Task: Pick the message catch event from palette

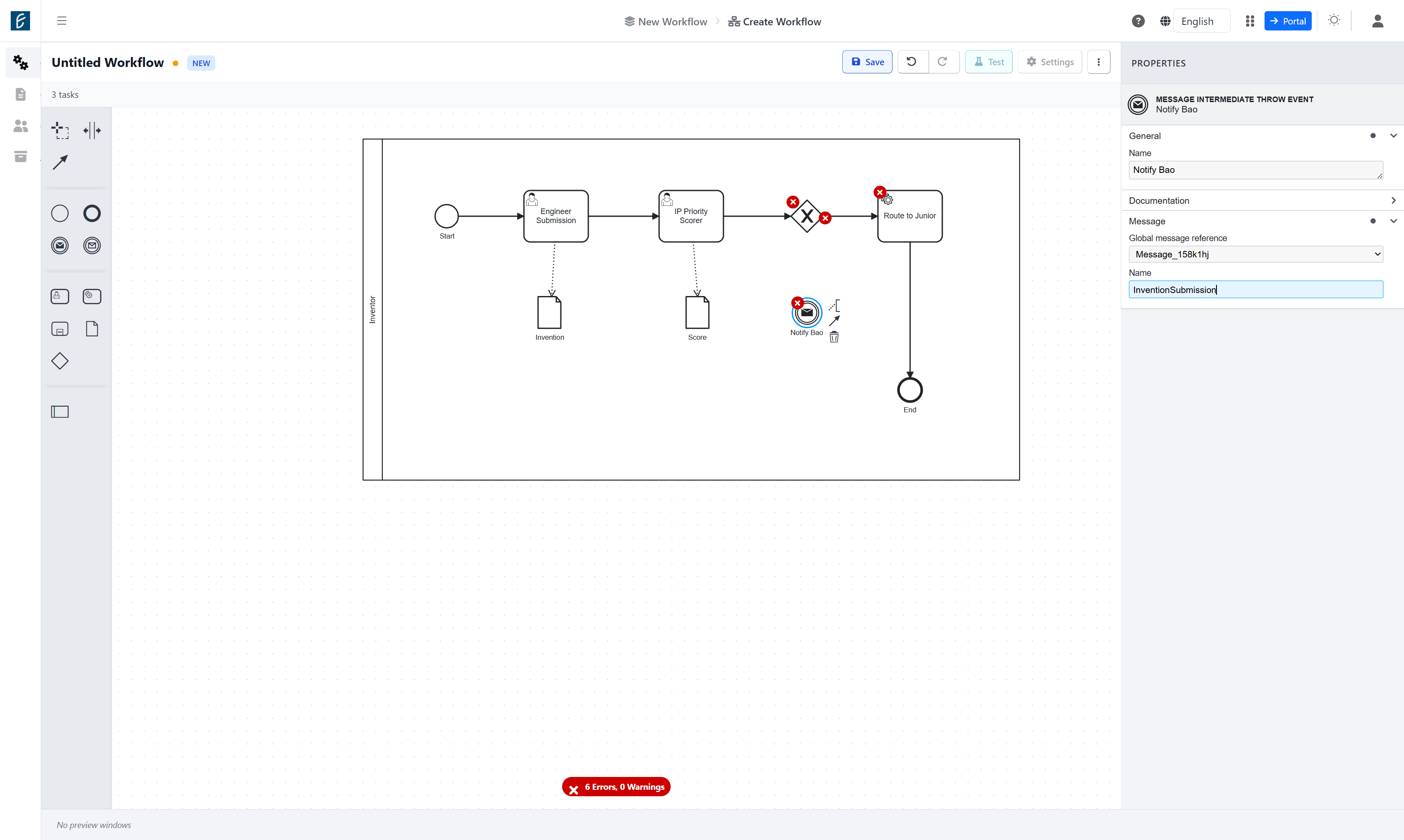Action: pyautogui.click(x=92, y=246)
